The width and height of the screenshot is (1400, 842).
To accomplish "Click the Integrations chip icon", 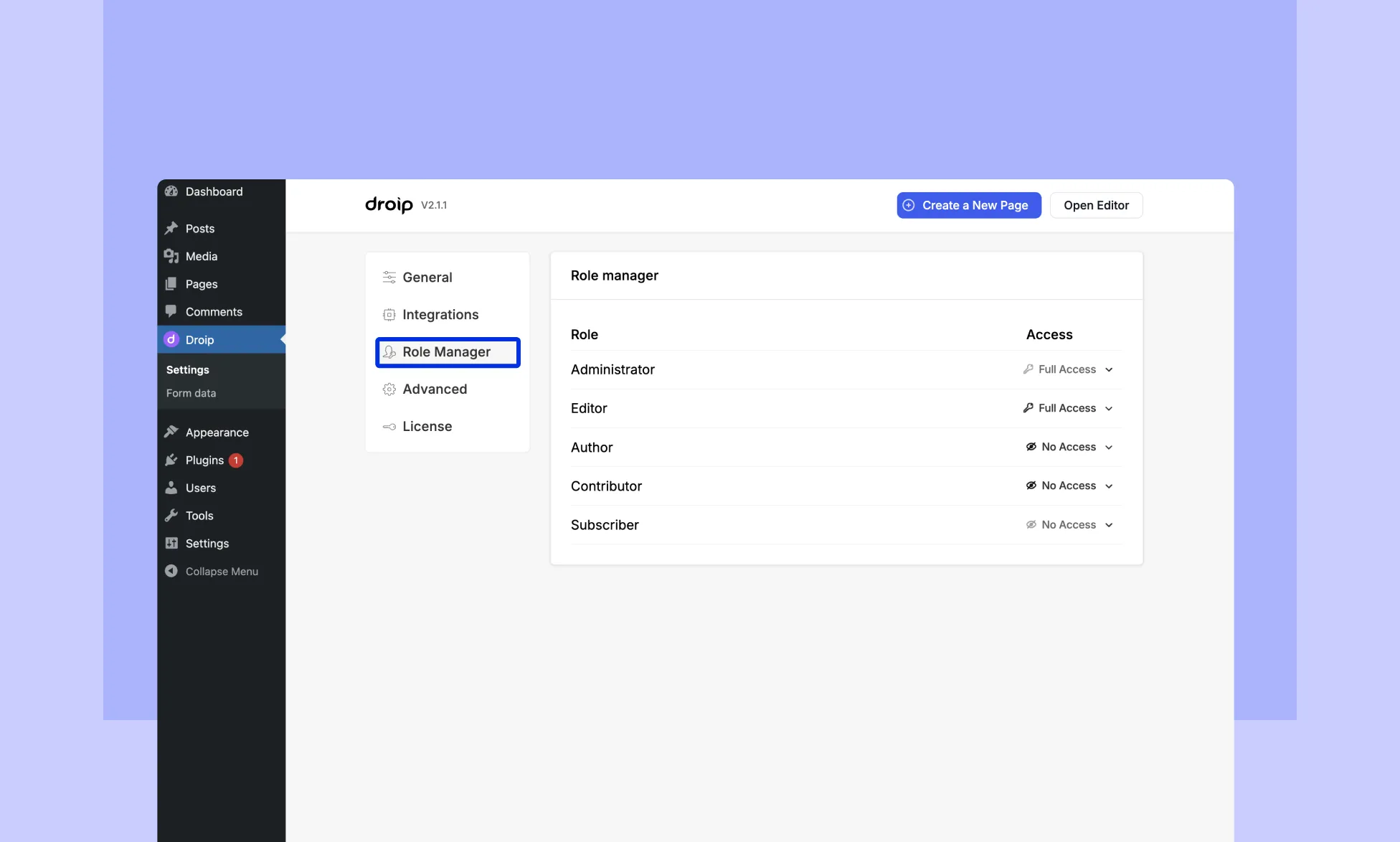I will [x=389, y=314].
